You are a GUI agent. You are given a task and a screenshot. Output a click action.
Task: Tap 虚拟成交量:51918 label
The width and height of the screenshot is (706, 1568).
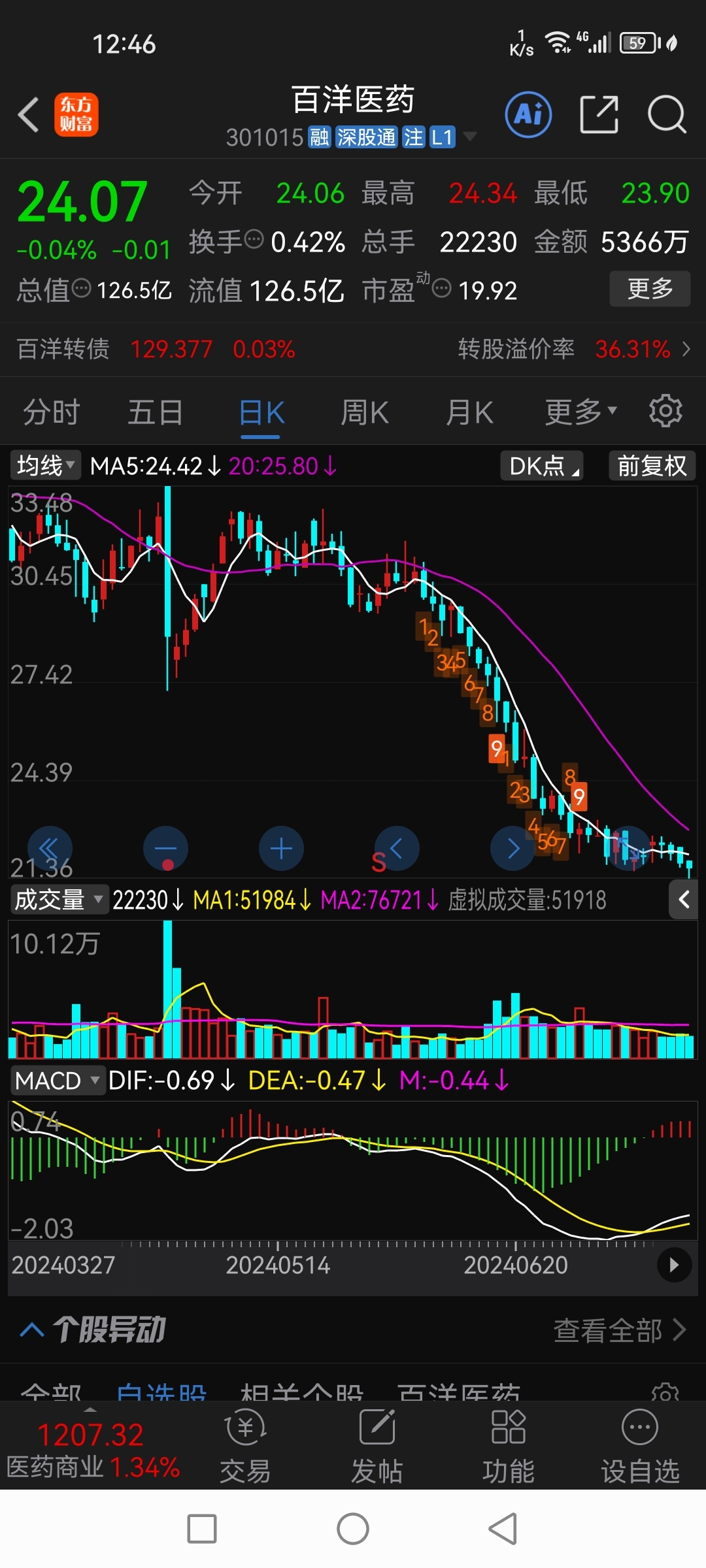click(x=527, y=900)
